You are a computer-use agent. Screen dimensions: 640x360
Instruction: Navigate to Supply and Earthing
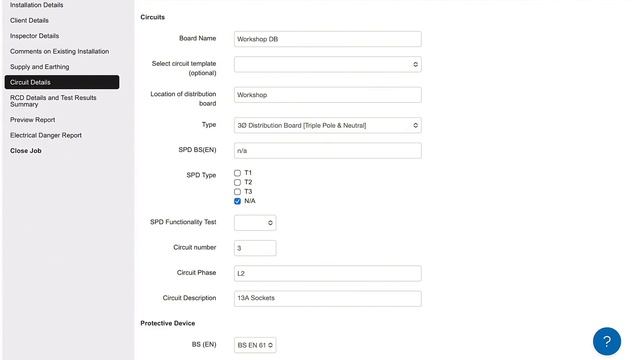40,67
